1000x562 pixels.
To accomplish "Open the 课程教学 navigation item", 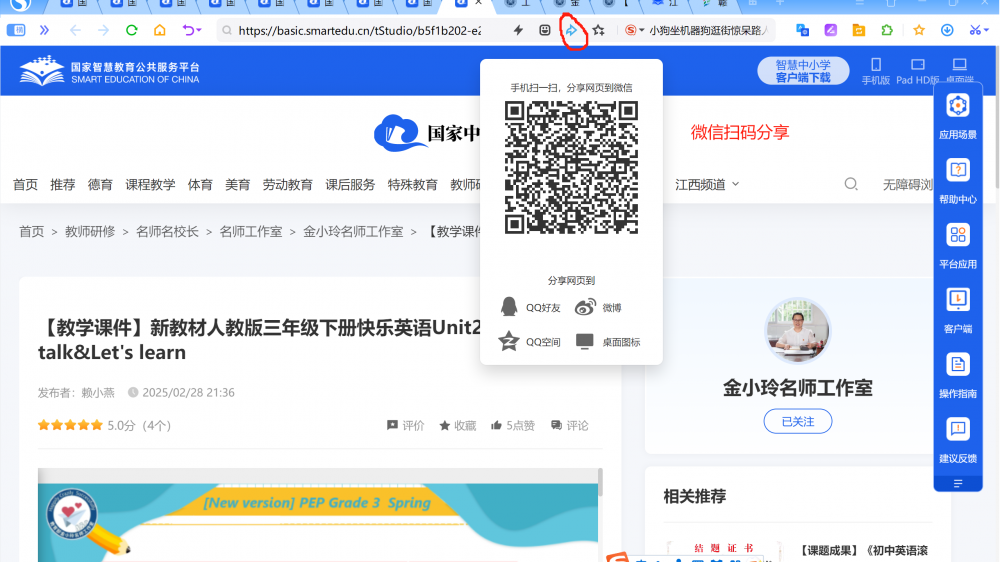I will pyautogui.click(x=150, y=184).
